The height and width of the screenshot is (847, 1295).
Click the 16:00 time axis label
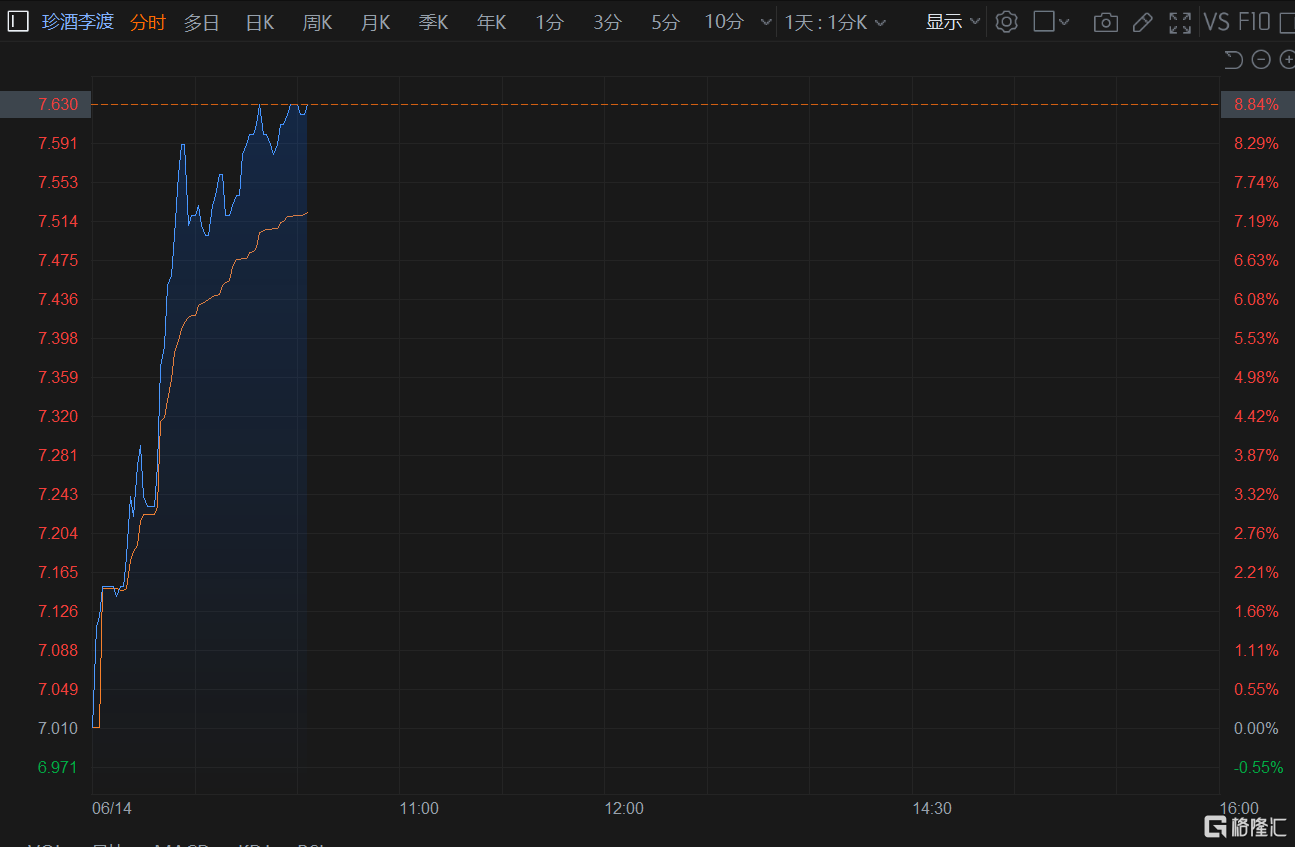(x=1239, y=808)
